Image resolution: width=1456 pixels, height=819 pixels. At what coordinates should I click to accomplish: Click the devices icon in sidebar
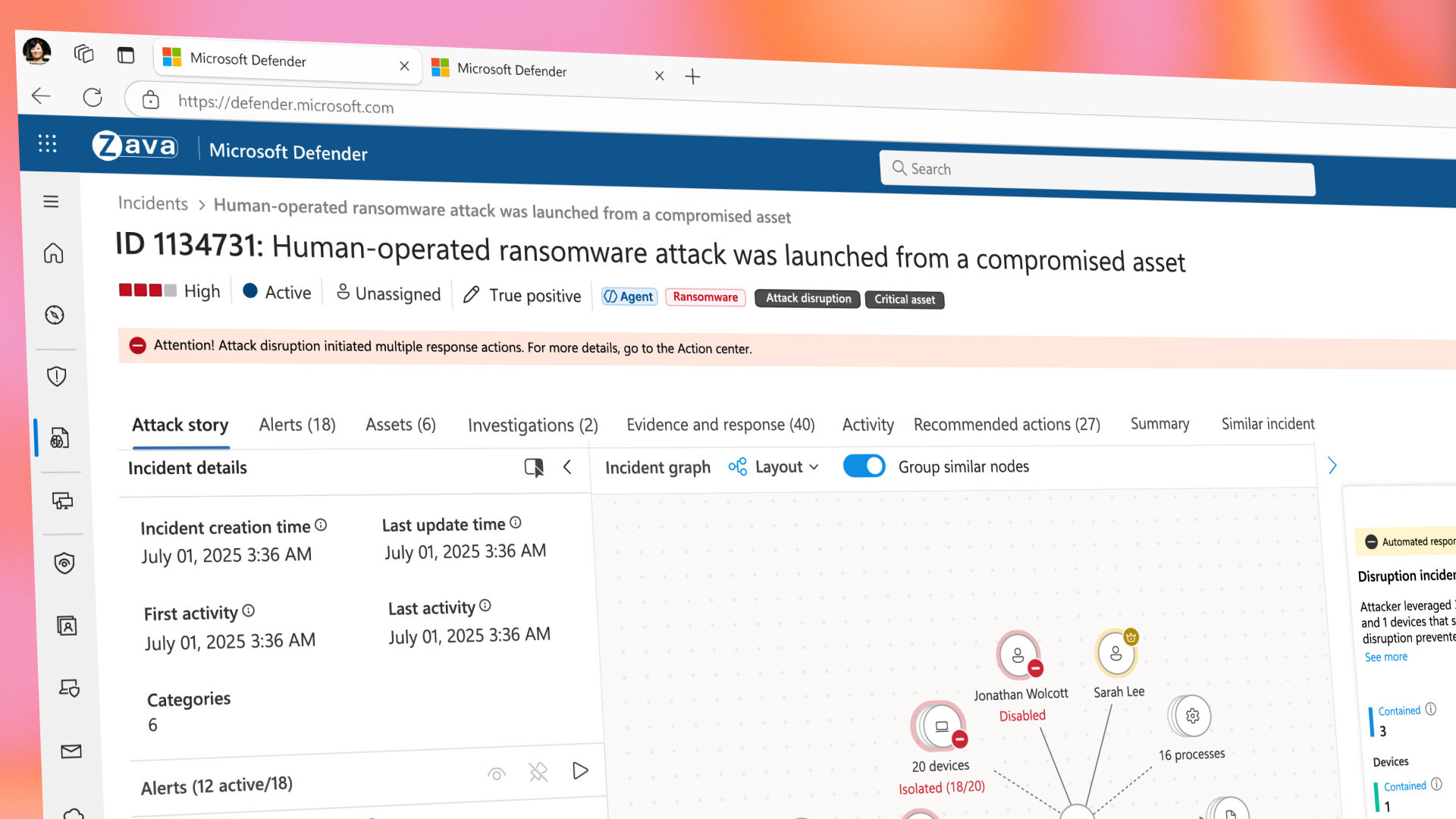point(62,500)
